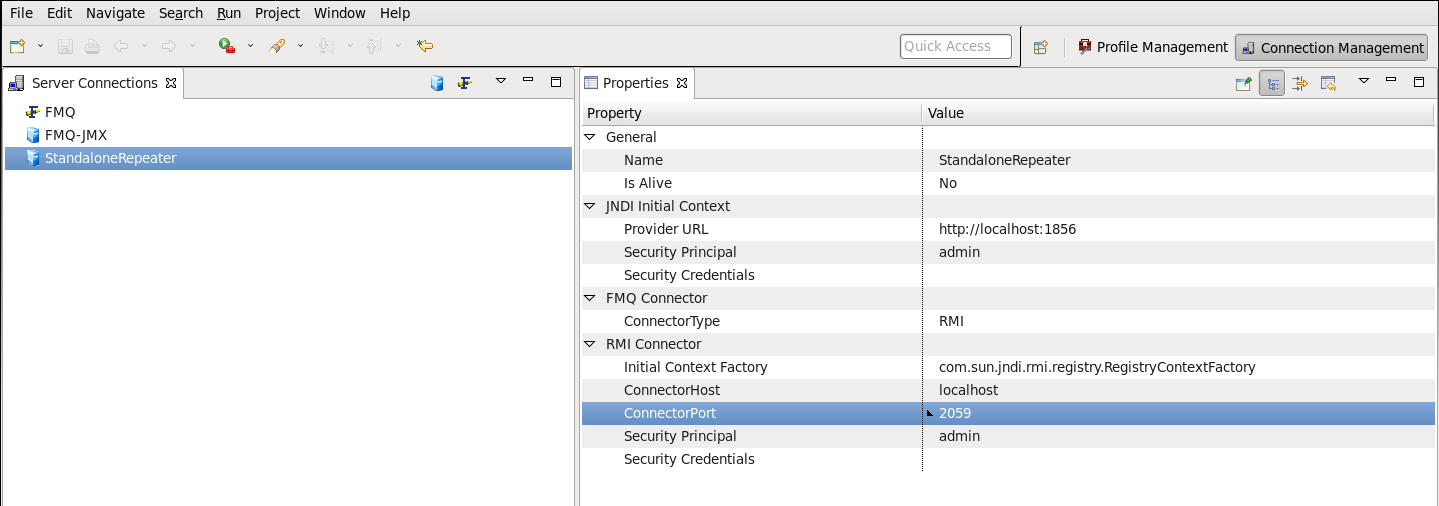Screen dimensions: 1439x506
Task: Open the Project menu
Action: point(277,13)
